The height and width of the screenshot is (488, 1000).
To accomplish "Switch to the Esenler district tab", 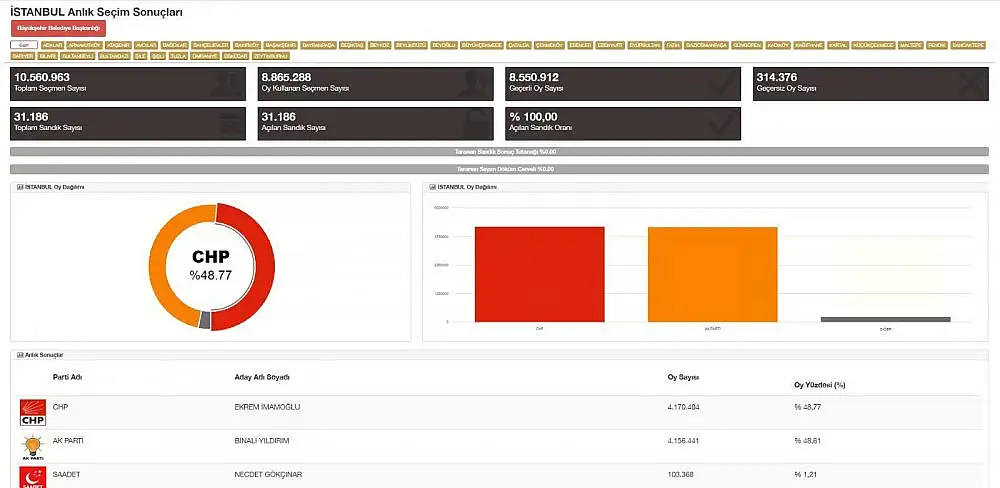I will pyautogui.click(x=580, y=45).
